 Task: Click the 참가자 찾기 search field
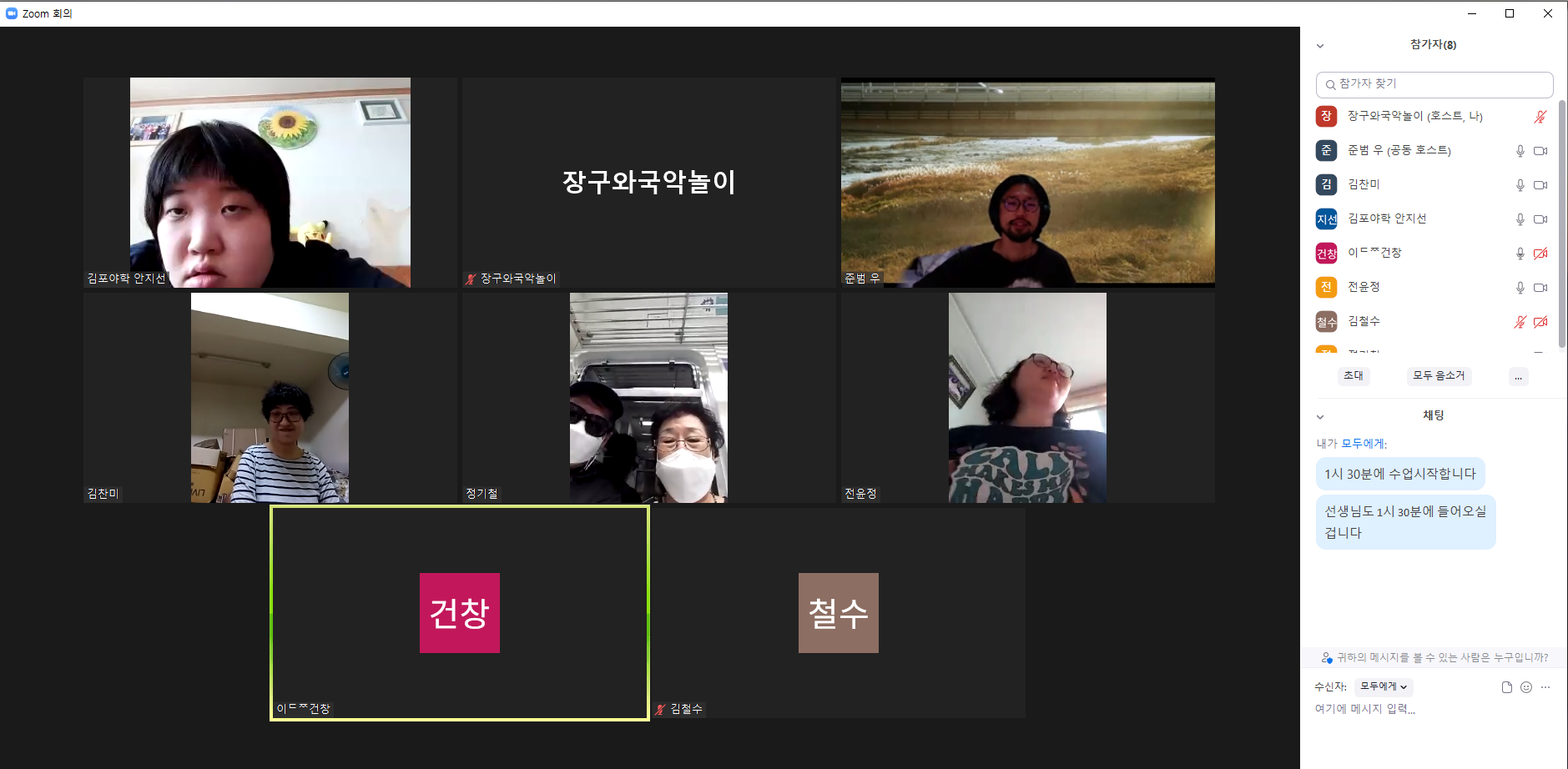[x=1434, y=84]
